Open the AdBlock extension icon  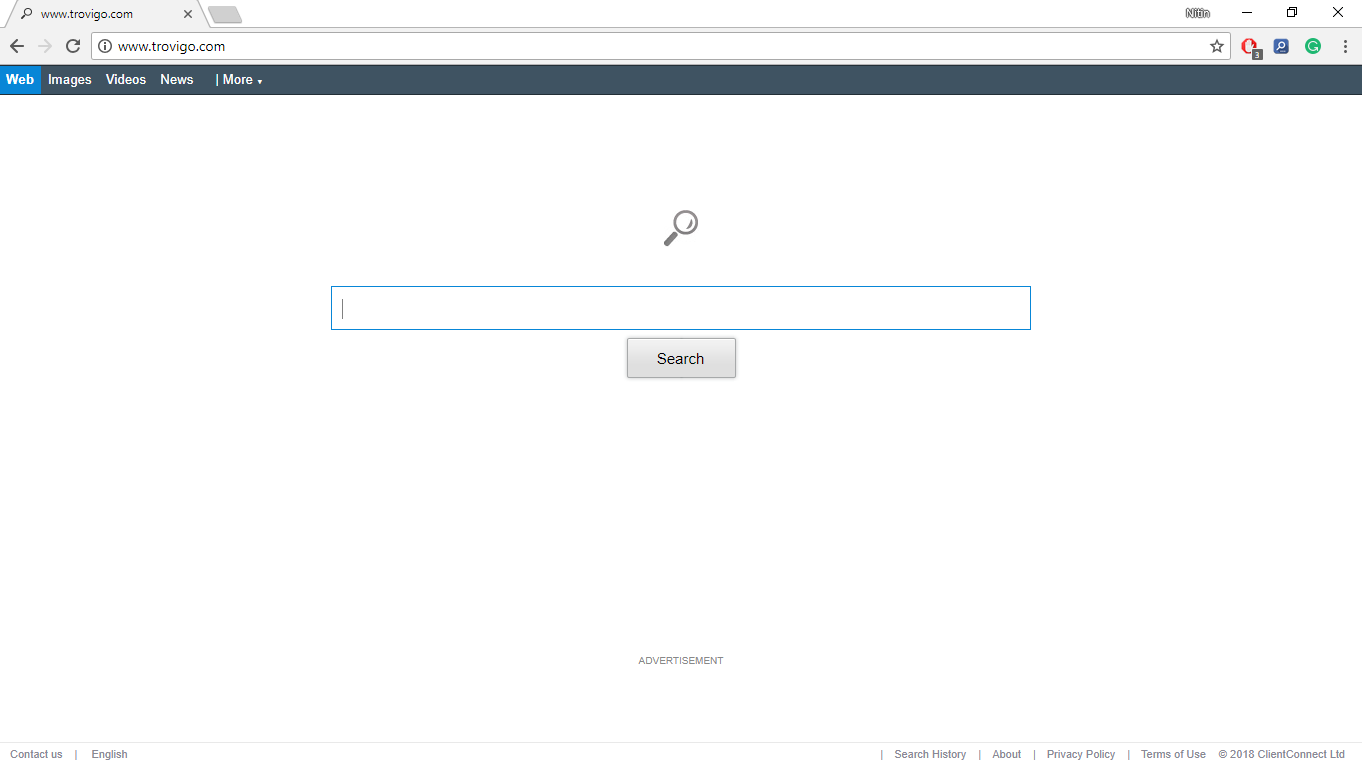(1249, 46)
